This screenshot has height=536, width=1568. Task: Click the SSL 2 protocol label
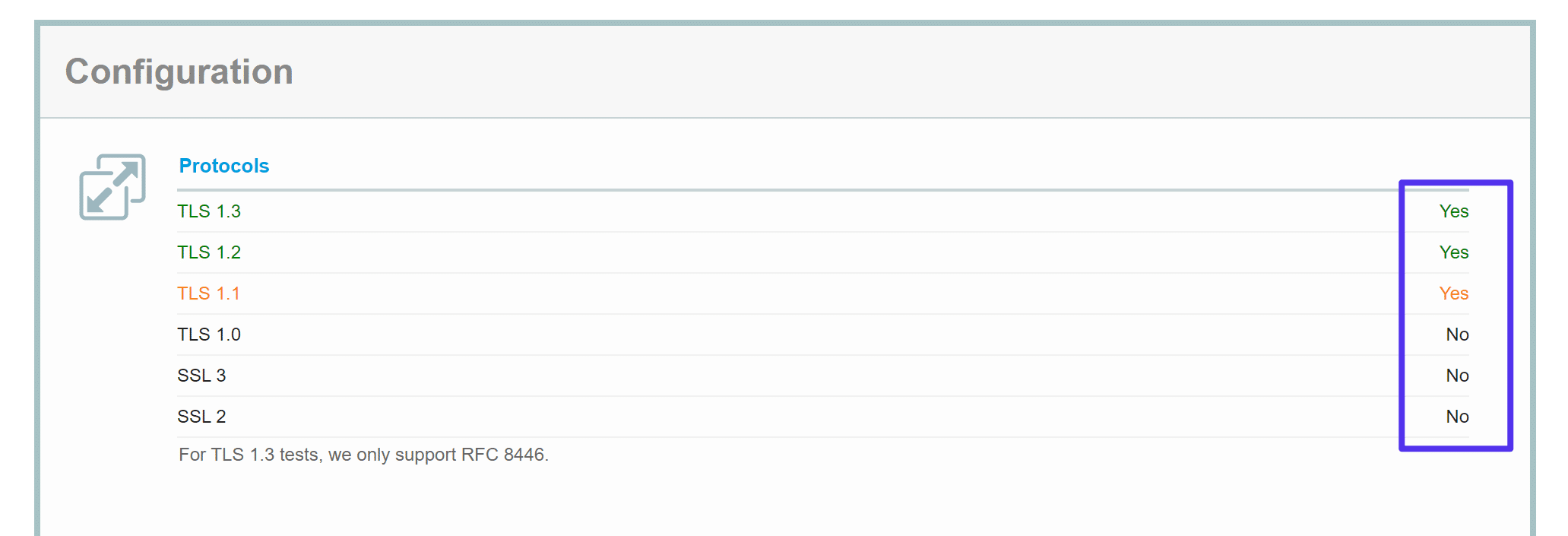tap(201, 417)
